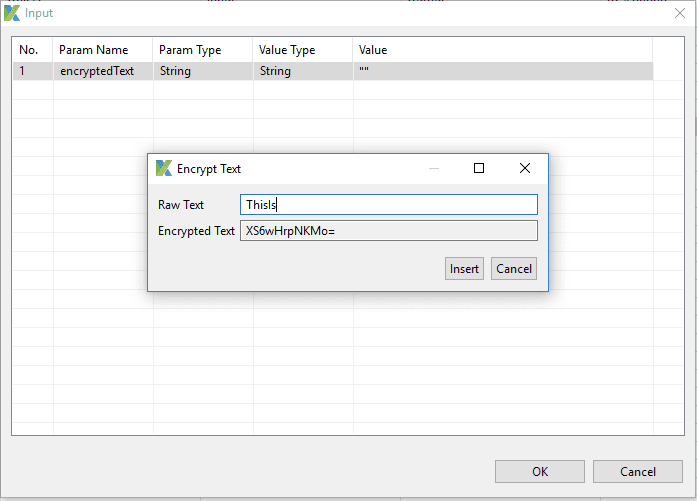Viewport: 697px width, 501px height.
Task: Click the 'Raw Text' label
Action: click(180, 205)
